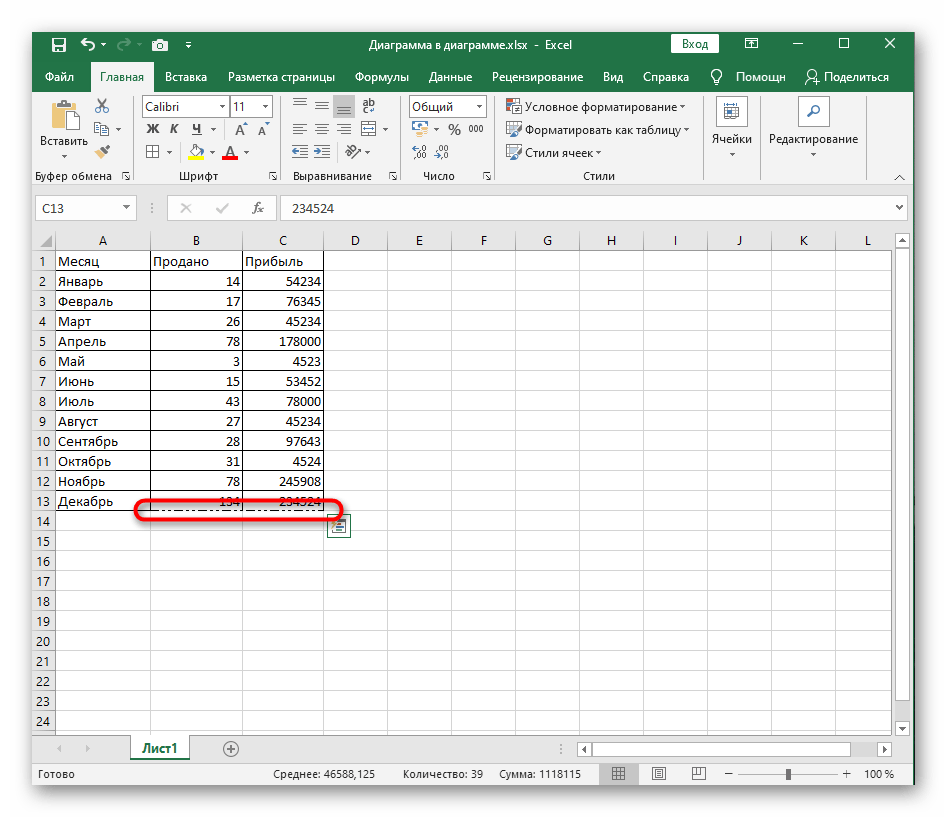Switch to Page Layout view in status bar
Image resolution: width=947 pixels, height=817 pixels.
pos(657,775)
